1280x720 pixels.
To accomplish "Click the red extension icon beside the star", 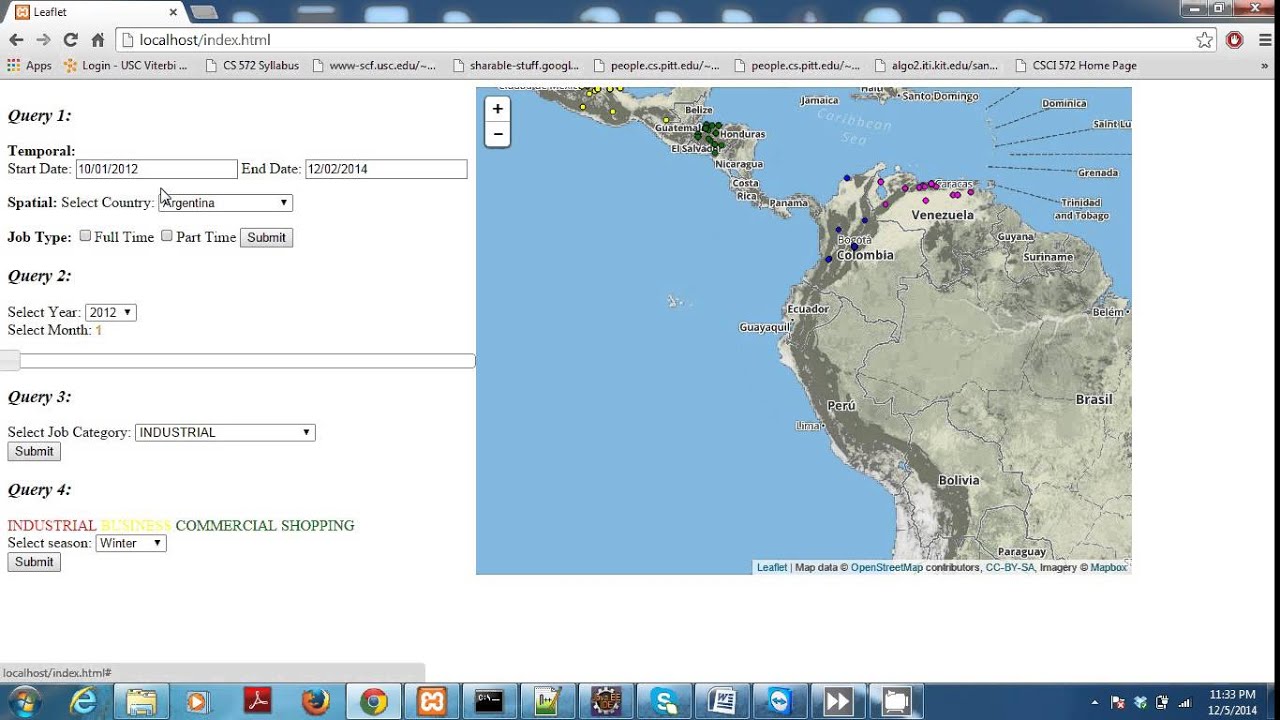I will [1235, 40].
